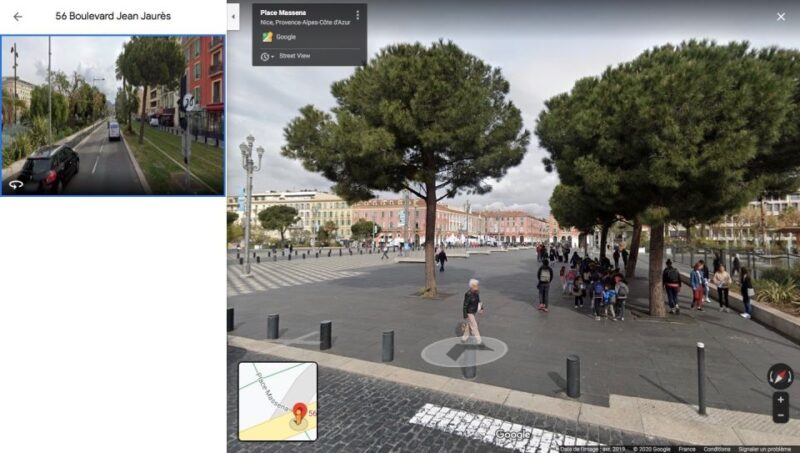Open the three-dot menu on Place Massena card
This screenshot has height=453, width=800.
pyautogui.click(x=357, y=15)
